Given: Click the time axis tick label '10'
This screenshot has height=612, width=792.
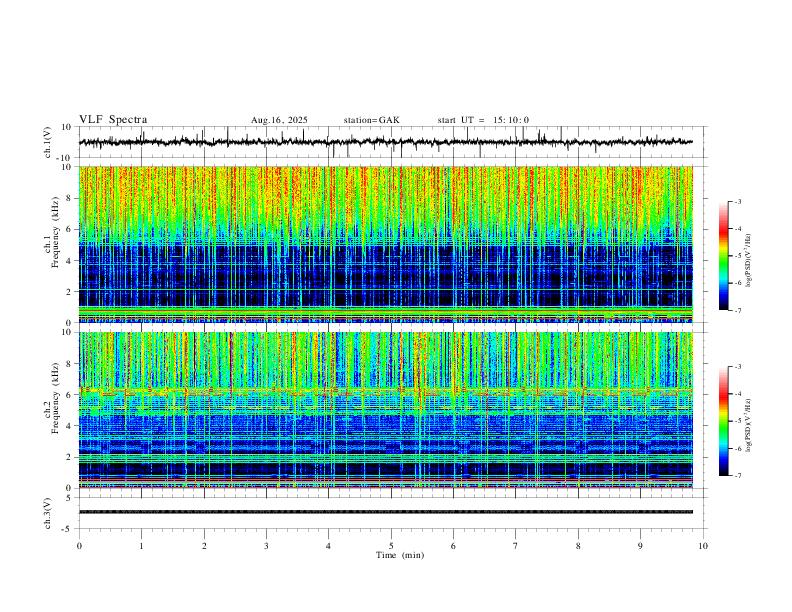Looking at the screenshot, I should [703, 546].
